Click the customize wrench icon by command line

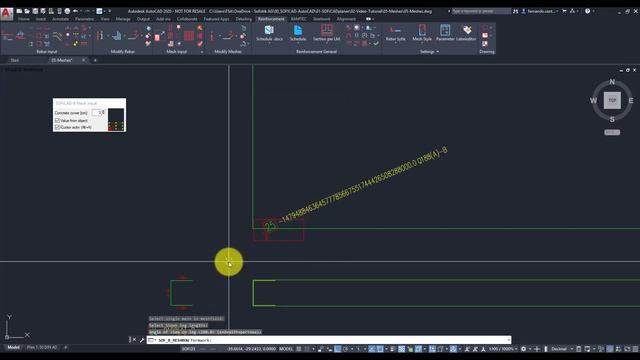click(x=142, y=340)
